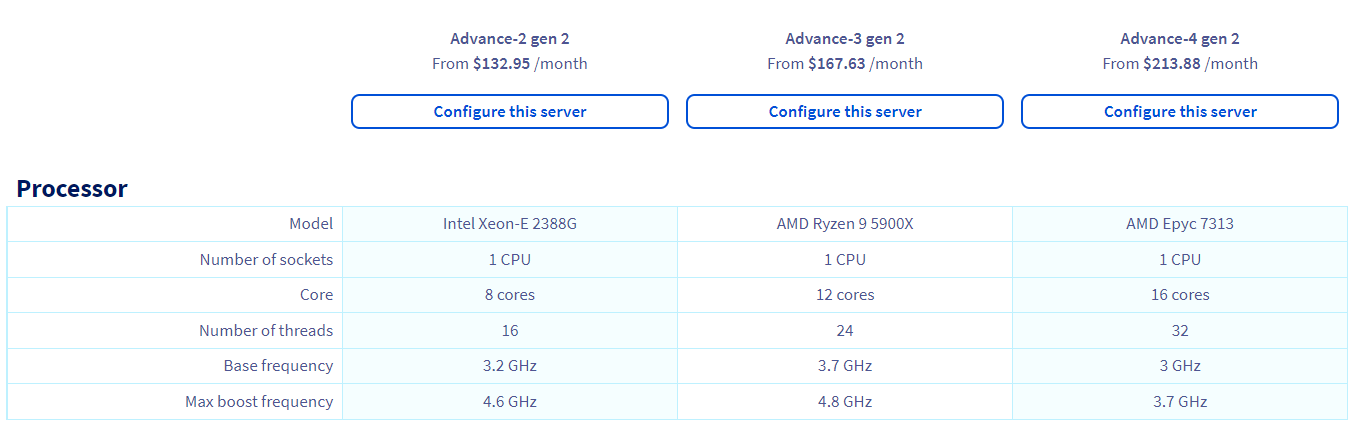Select the Advance-3 gen 2 title
This screenshot has height=432, width=1358.
[845, 39]
